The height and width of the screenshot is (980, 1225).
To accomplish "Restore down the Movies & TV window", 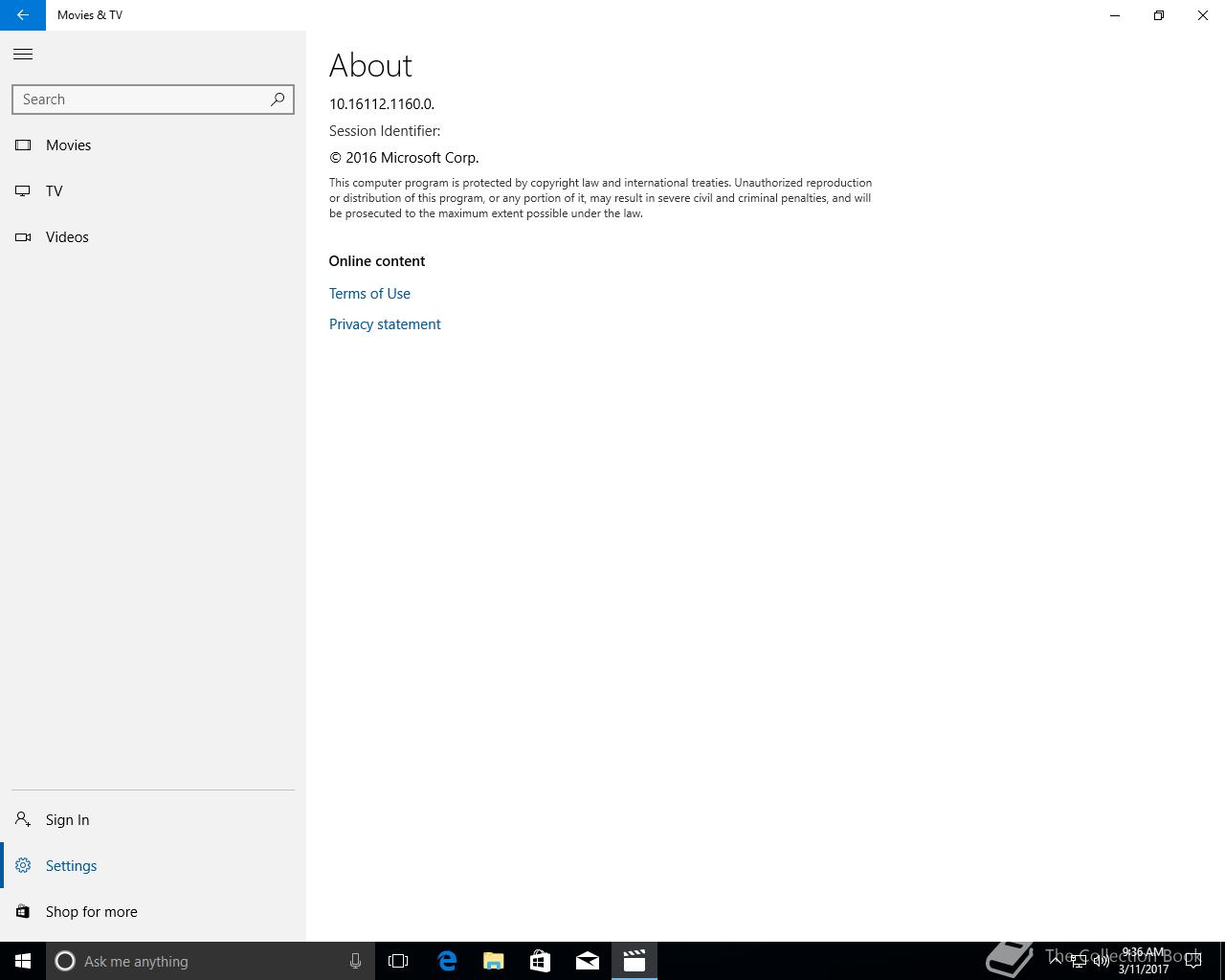I will pyautogui.click(x=1159, y=15).
